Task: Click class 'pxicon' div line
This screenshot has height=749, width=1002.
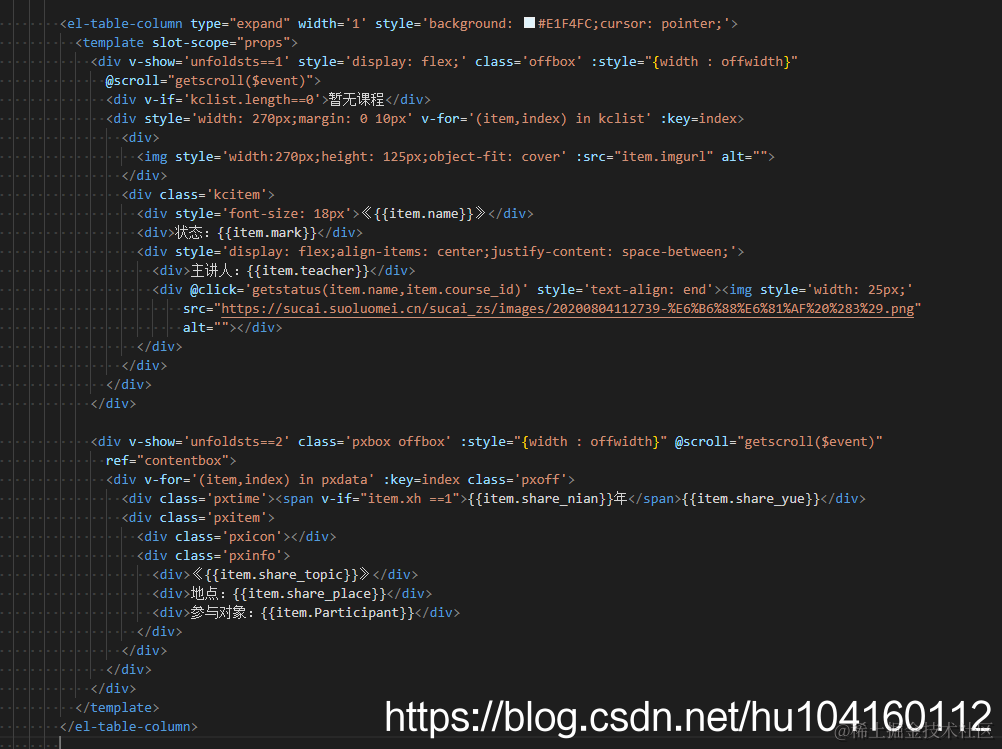Action: pyautogui.click(x=236, y=537)
